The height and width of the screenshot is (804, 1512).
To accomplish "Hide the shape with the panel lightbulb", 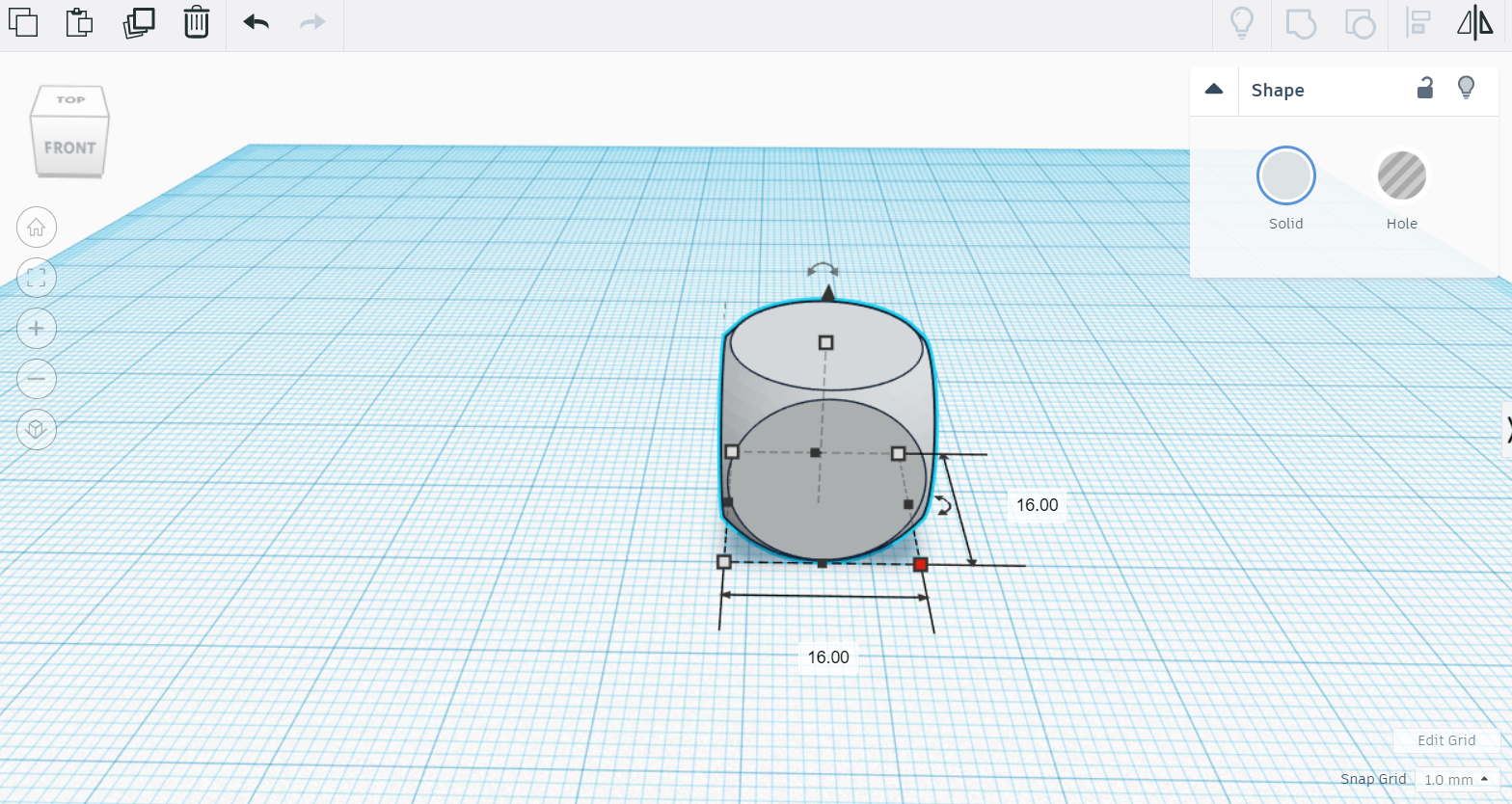I will coord(1466,88).
